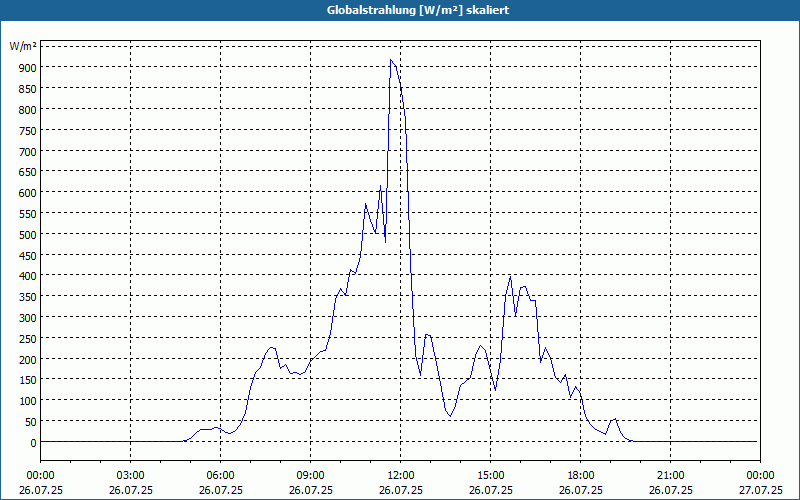Image resolution: width=800 pixels, height=500 pixels.
Task: Click the 21:00 time label
Action: click(670, 476)
